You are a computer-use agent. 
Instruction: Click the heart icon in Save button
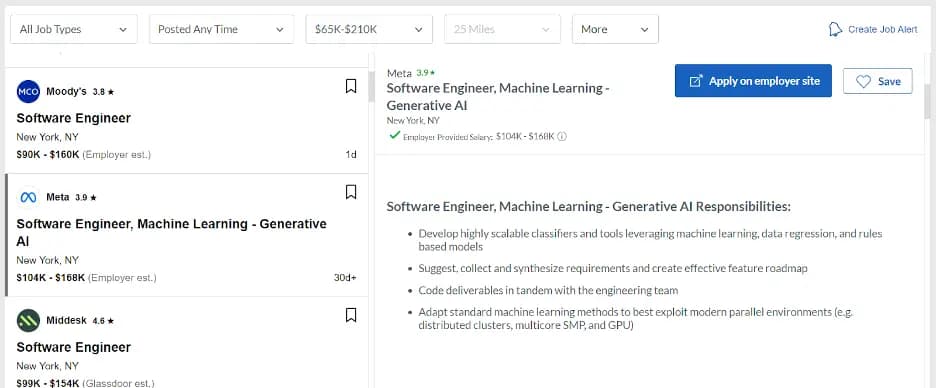(x=863, y=82)
